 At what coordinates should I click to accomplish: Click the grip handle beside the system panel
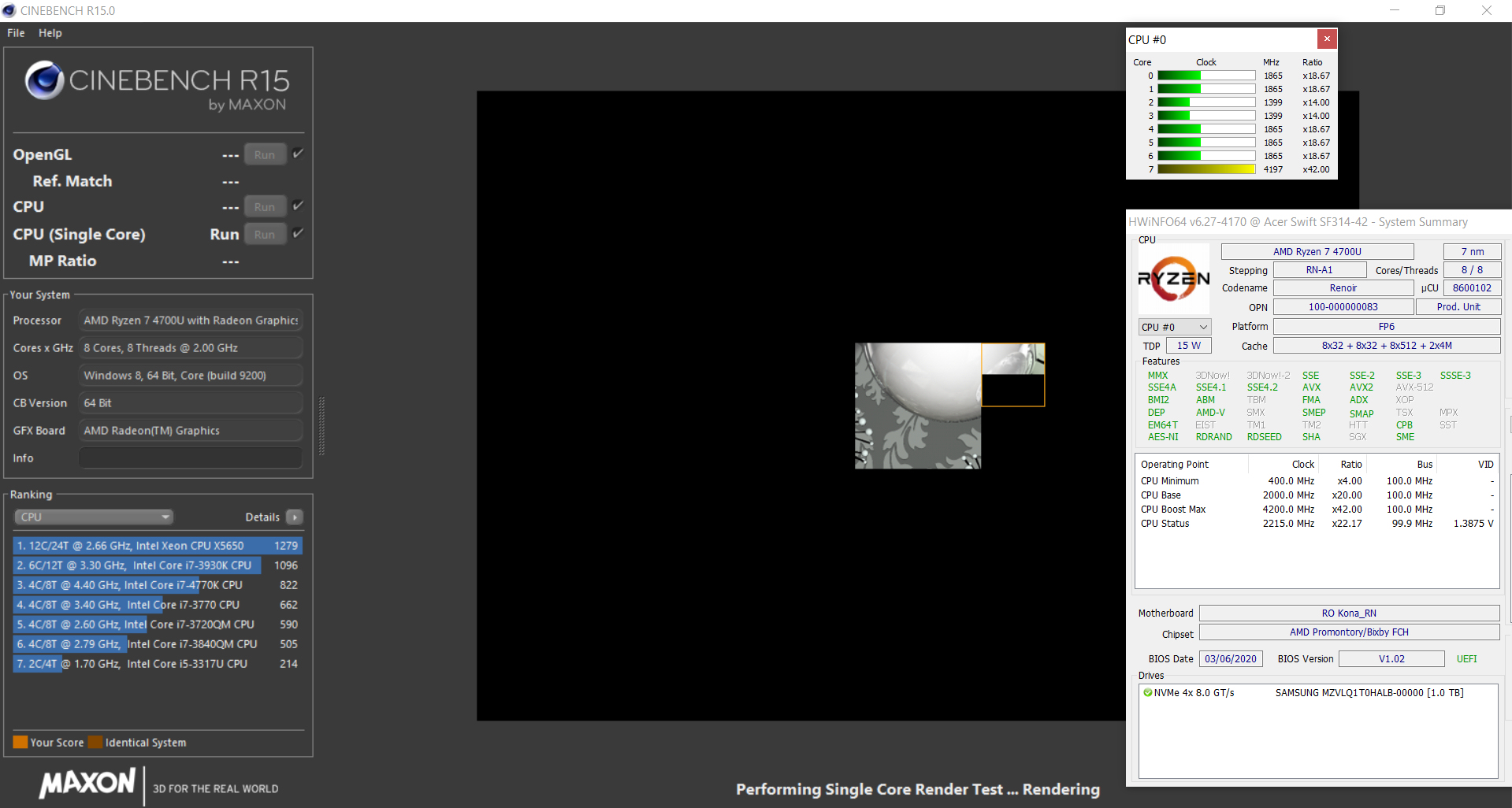[321, 426]
